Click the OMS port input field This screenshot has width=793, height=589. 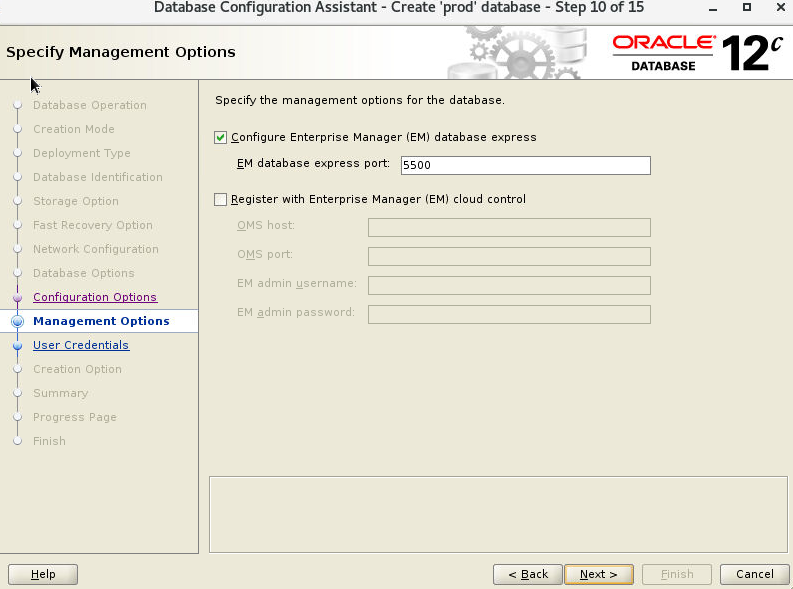(509, 256)
